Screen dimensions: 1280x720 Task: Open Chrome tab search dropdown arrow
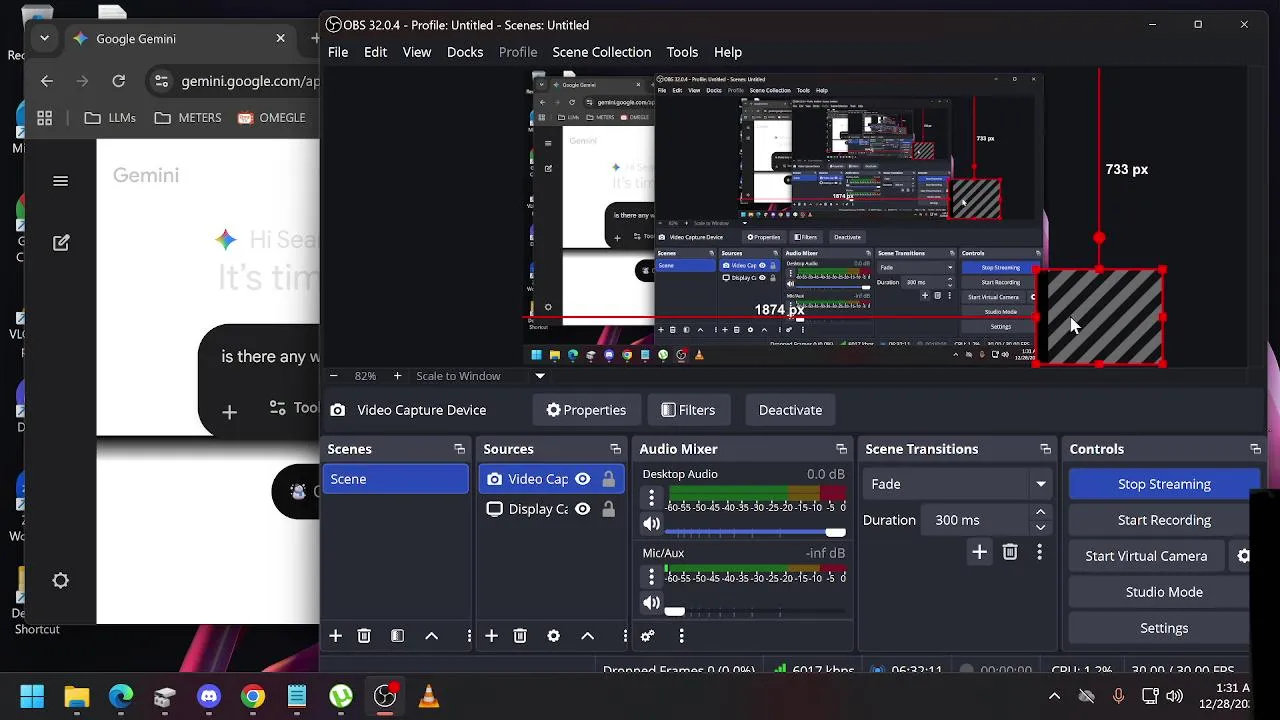(44, 38)
